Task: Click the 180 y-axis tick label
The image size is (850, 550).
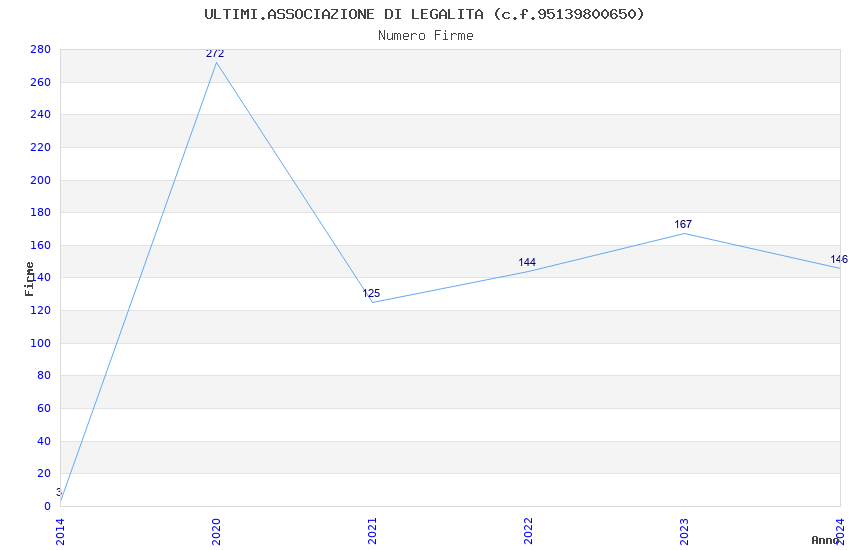Action: [x=41, y=212]
